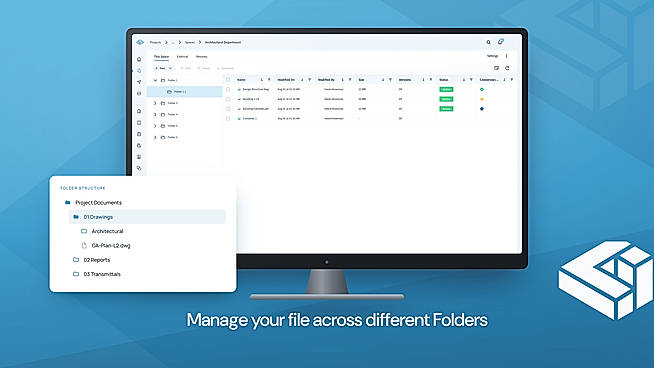Open the highlighted documents icon in sidebar
Viewport: 654px width, 368px height.
pos(139,71)
